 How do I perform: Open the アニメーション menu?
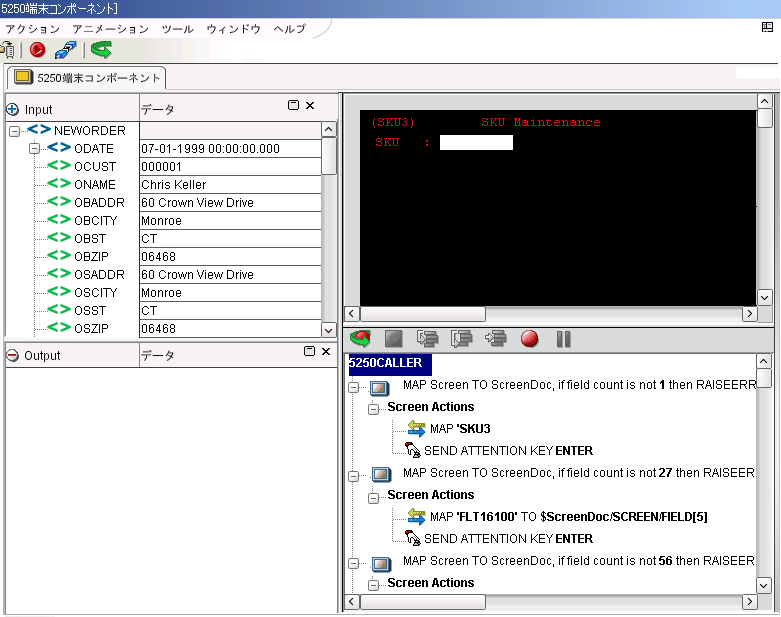pos(111,29)
